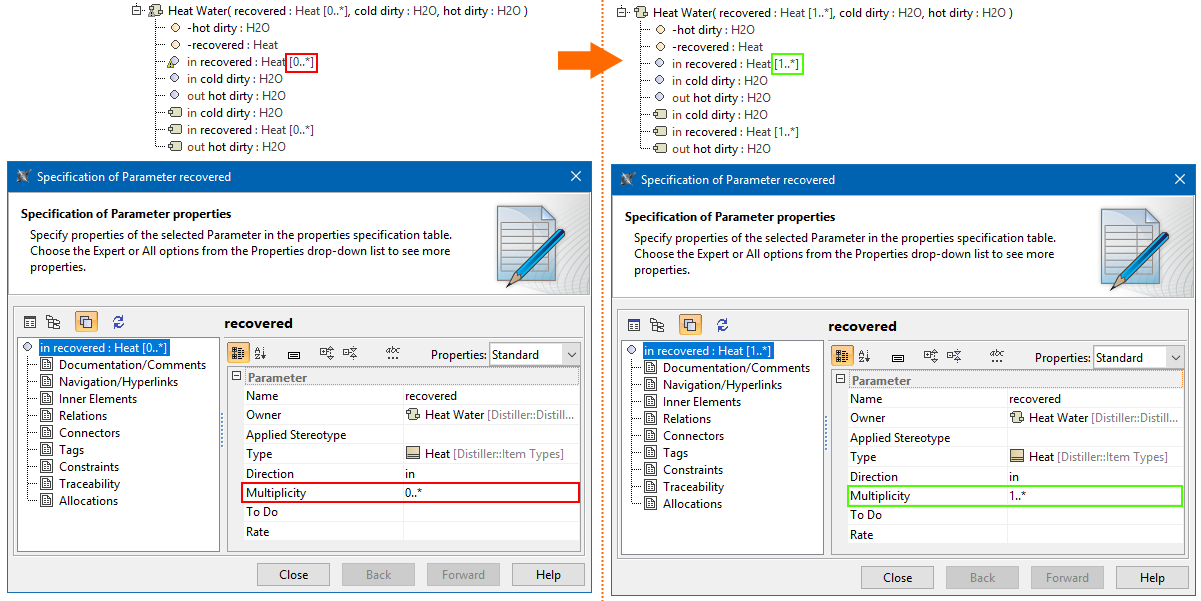Click Multiplicity value 1..* field
The image size is (1201, 601).
click(x=1095, y=496)
